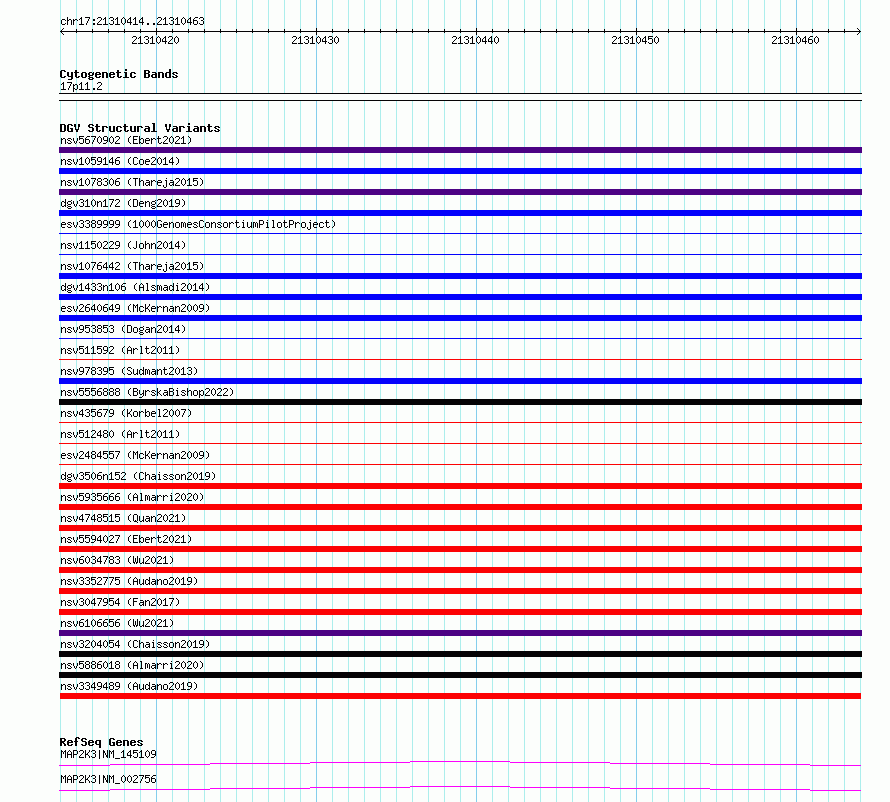Click the RefSeq Genes track heading

101,742
